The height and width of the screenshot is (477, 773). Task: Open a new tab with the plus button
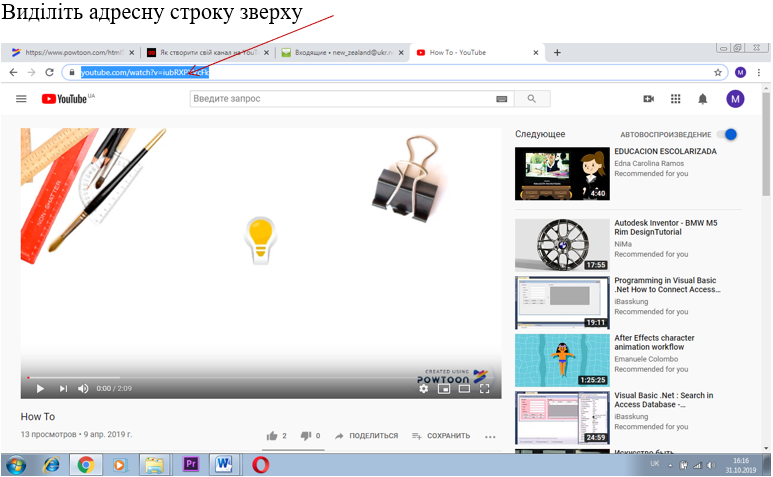[557, 52]
